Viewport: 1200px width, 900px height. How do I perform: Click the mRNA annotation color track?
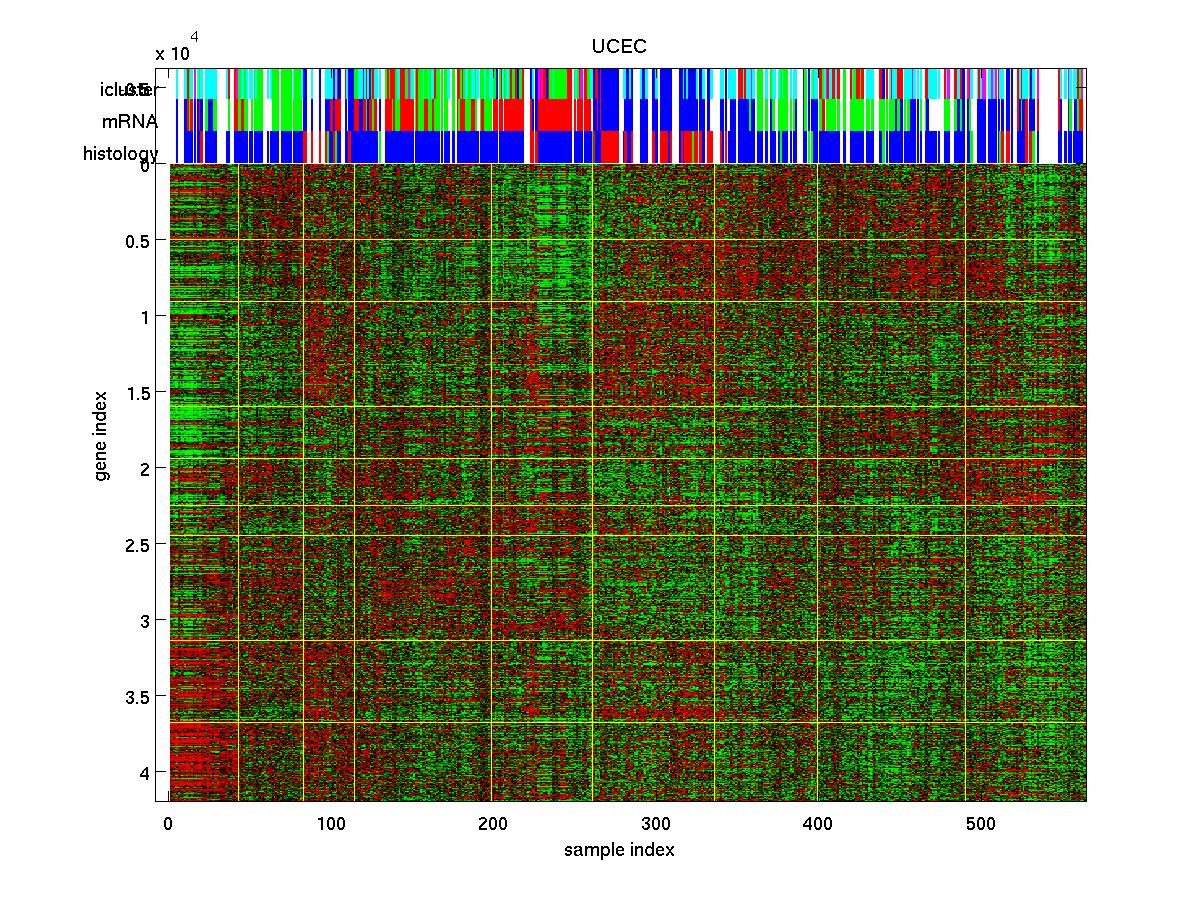click(x=627, y=115)
